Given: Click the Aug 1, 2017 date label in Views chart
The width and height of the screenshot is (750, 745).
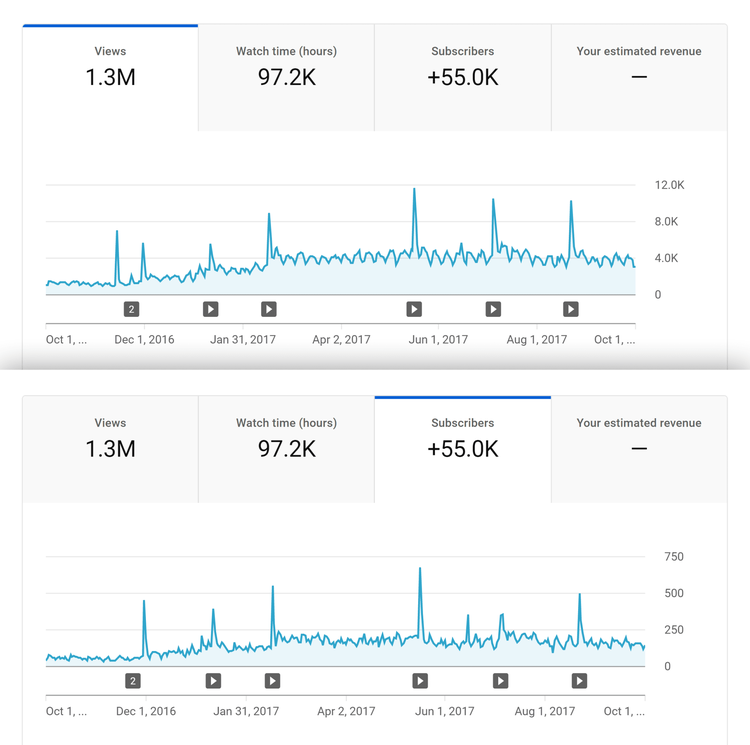Looking at the screenshot, I should (537, 340).
